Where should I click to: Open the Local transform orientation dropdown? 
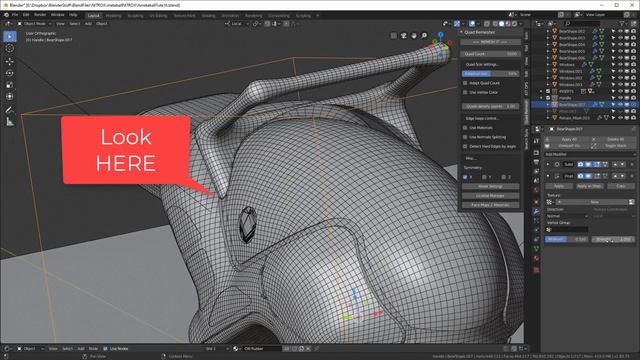[x=237, y=24]
